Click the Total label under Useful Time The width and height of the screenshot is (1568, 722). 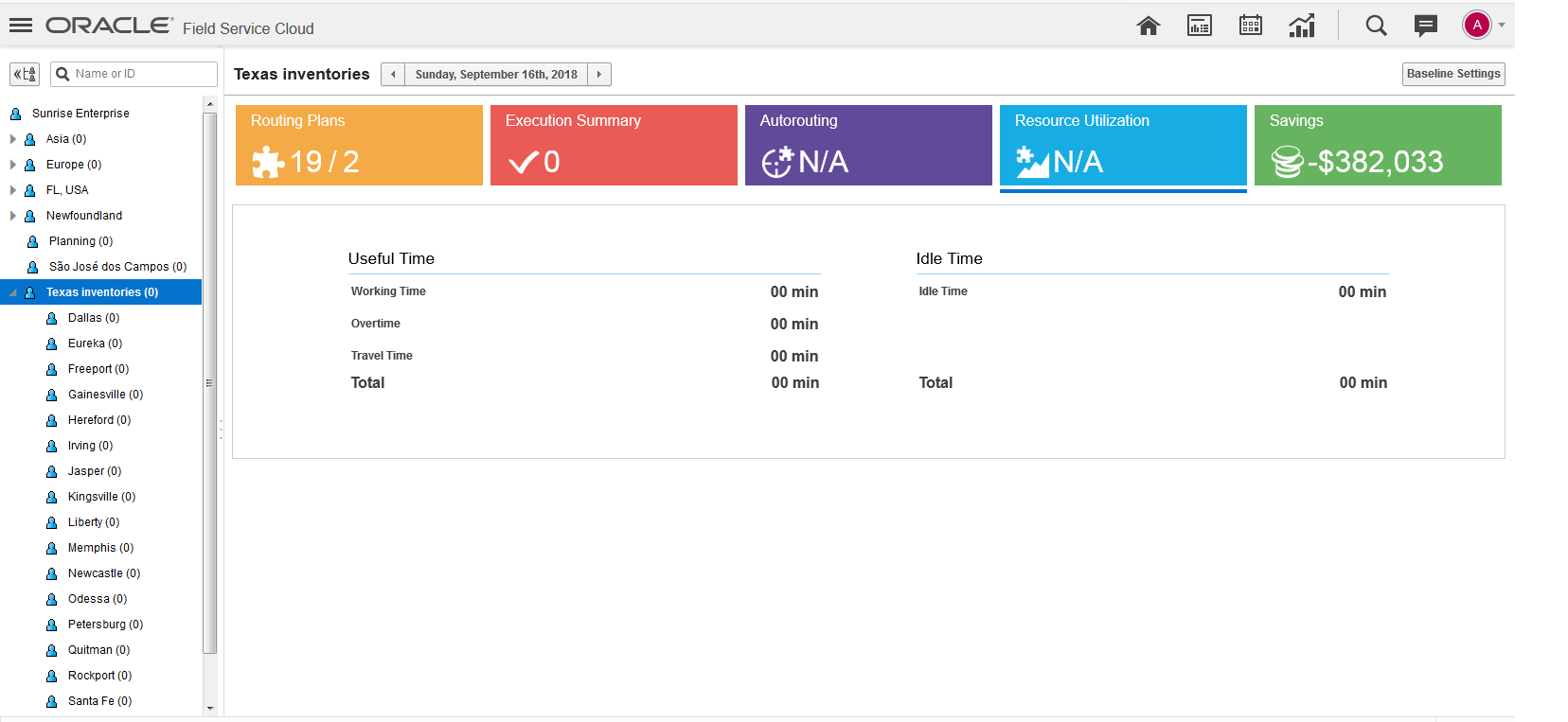(x=367, y=382)
